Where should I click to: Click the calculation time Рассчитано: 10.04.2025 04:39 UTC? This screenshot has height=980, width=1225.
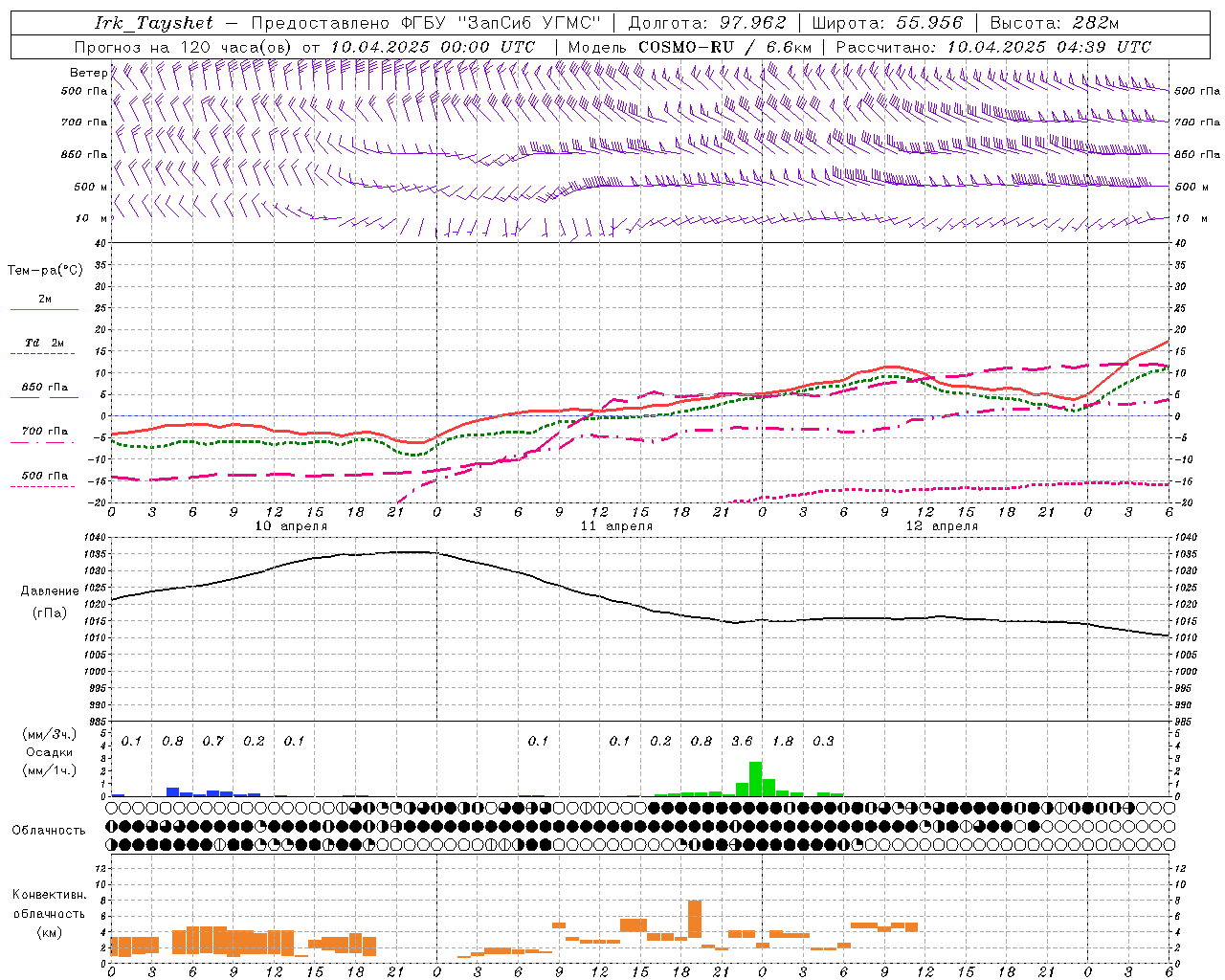(x=993, y=47)
